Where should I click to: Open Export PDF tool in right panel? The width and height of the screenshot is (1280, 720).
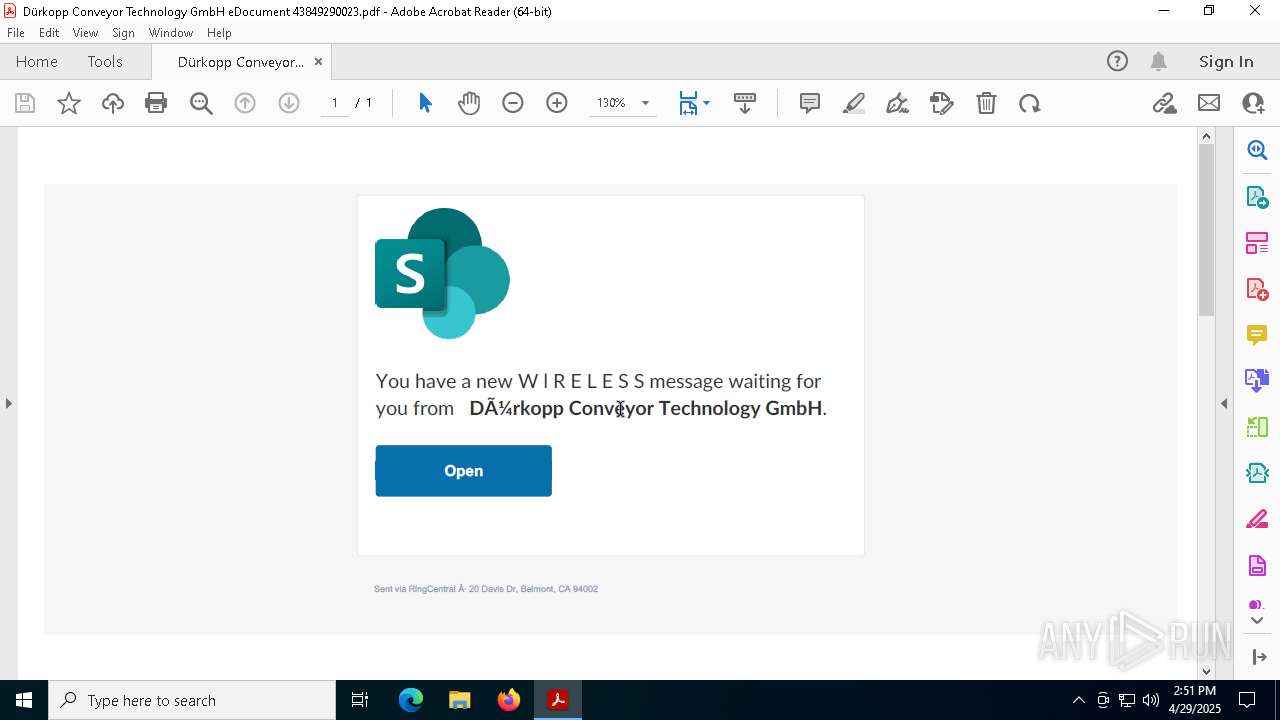1257,196
